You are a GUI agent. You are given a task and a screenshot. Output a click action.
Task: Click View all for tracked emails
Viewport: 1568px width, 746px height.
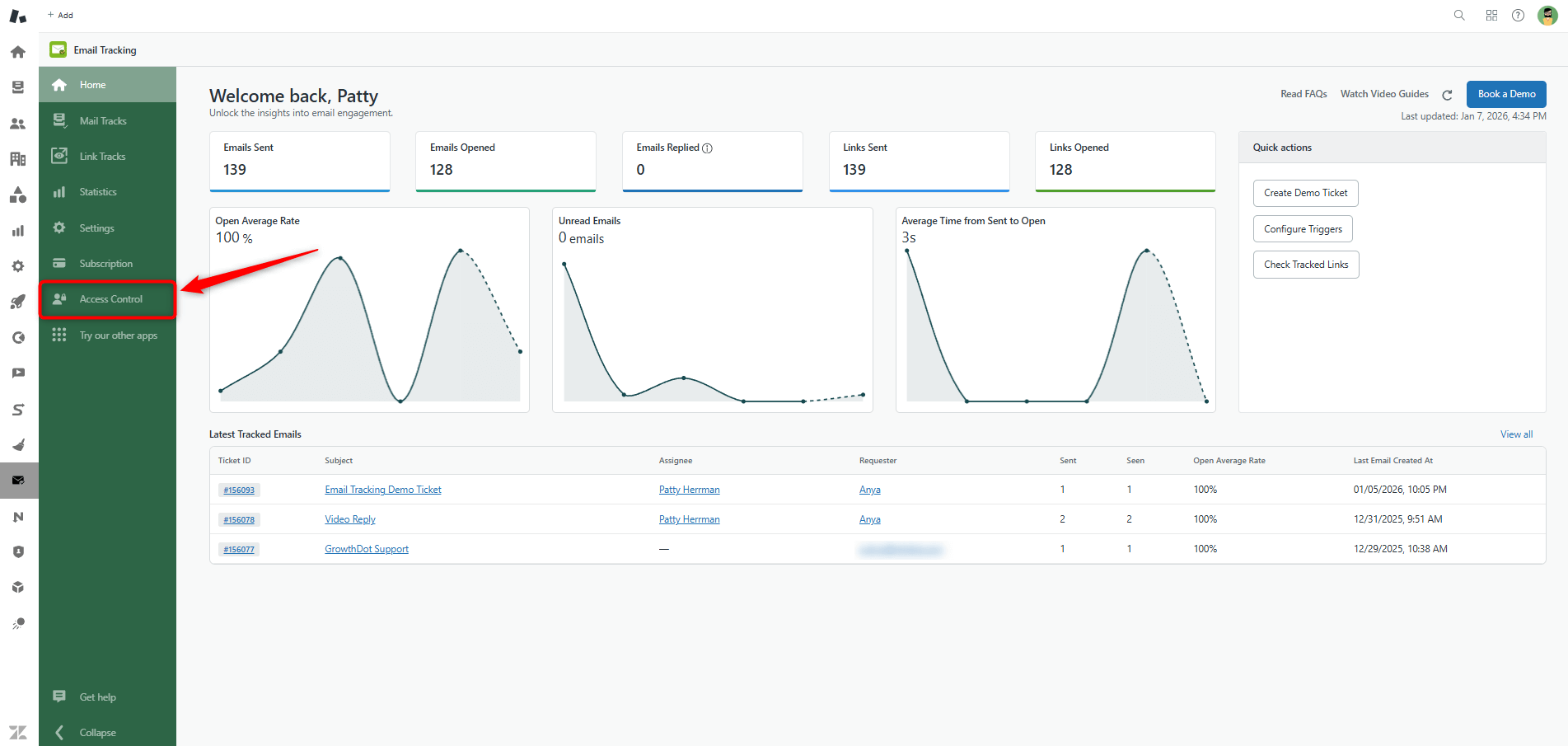point(1516,434)
